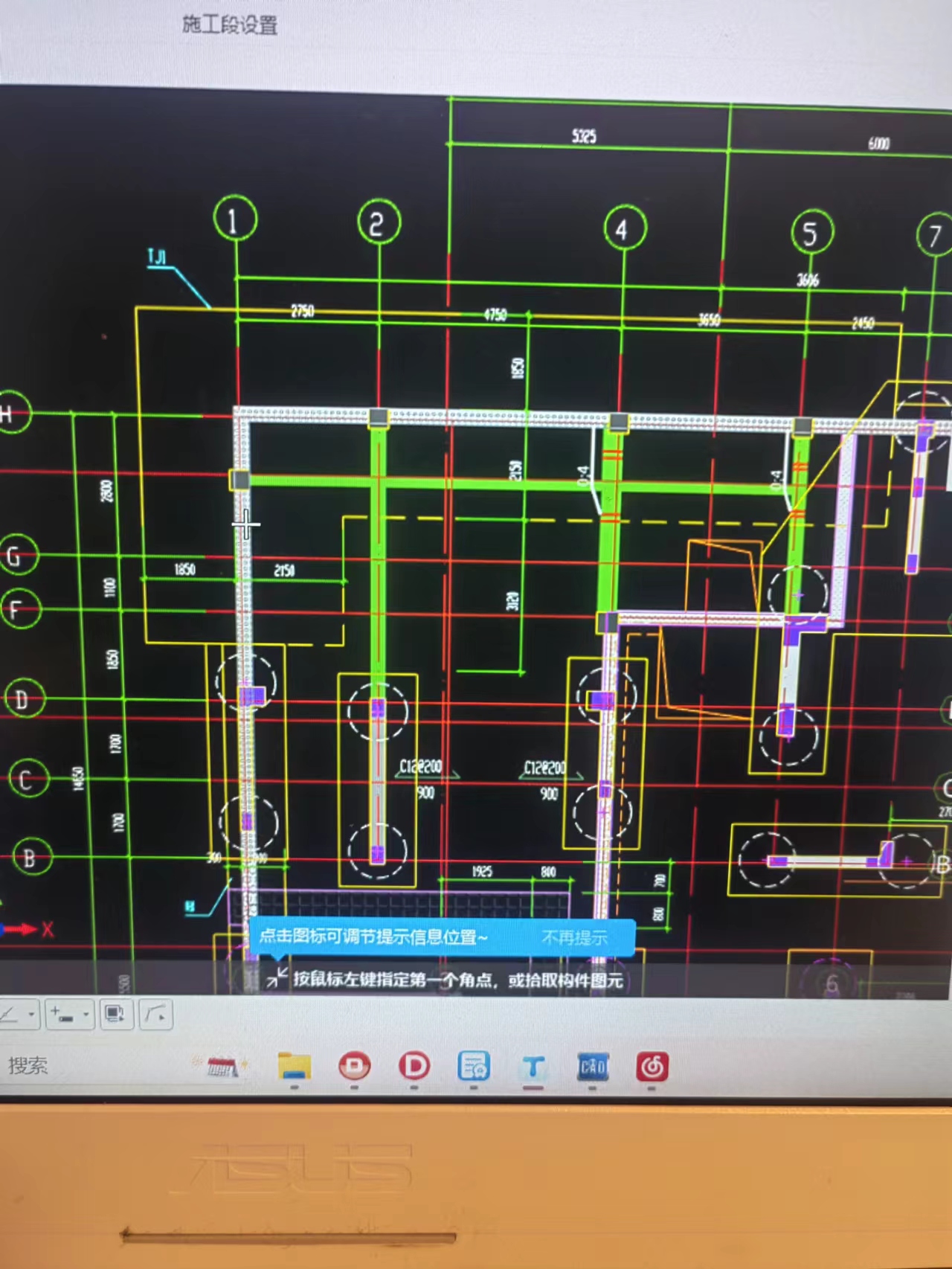Click the Windows taskbar 搜索 search box

[x=28, y=1065]
